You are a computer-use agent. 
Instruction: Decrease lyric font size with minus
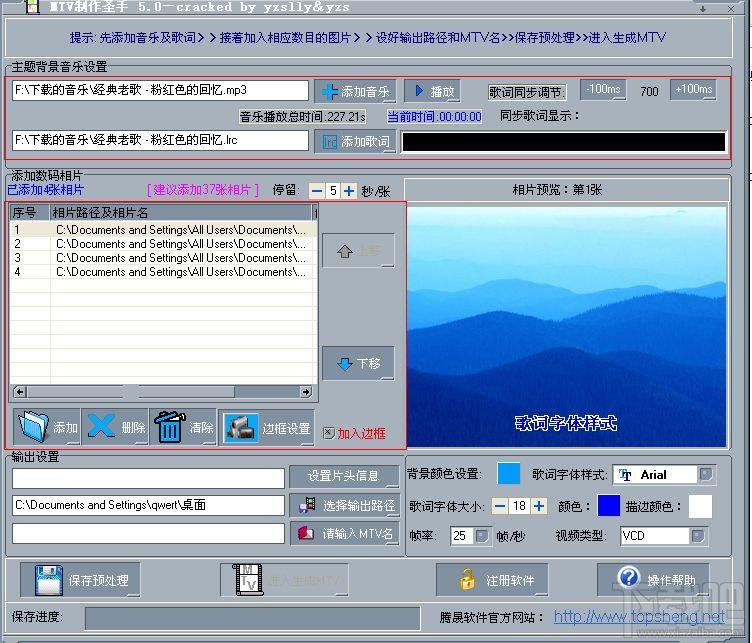coord(500,506)
